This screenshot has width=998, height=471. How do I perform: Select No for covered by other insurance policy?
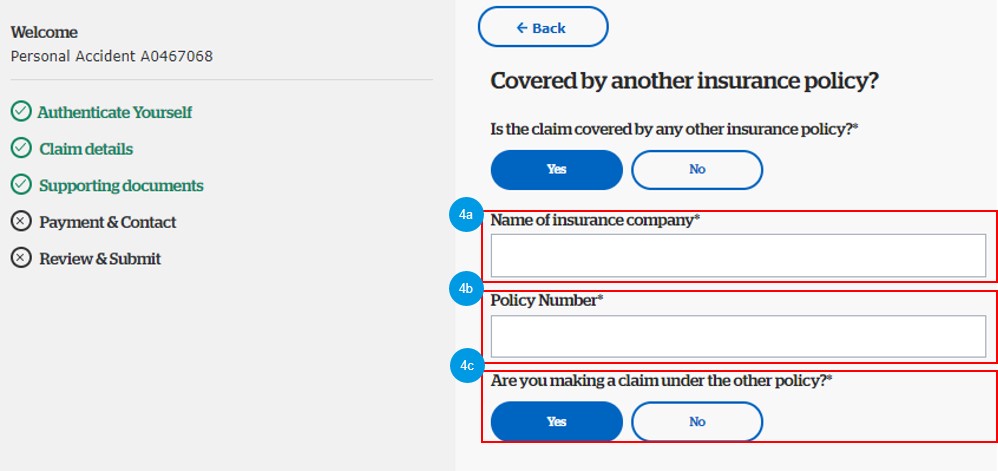click(697, 170)
